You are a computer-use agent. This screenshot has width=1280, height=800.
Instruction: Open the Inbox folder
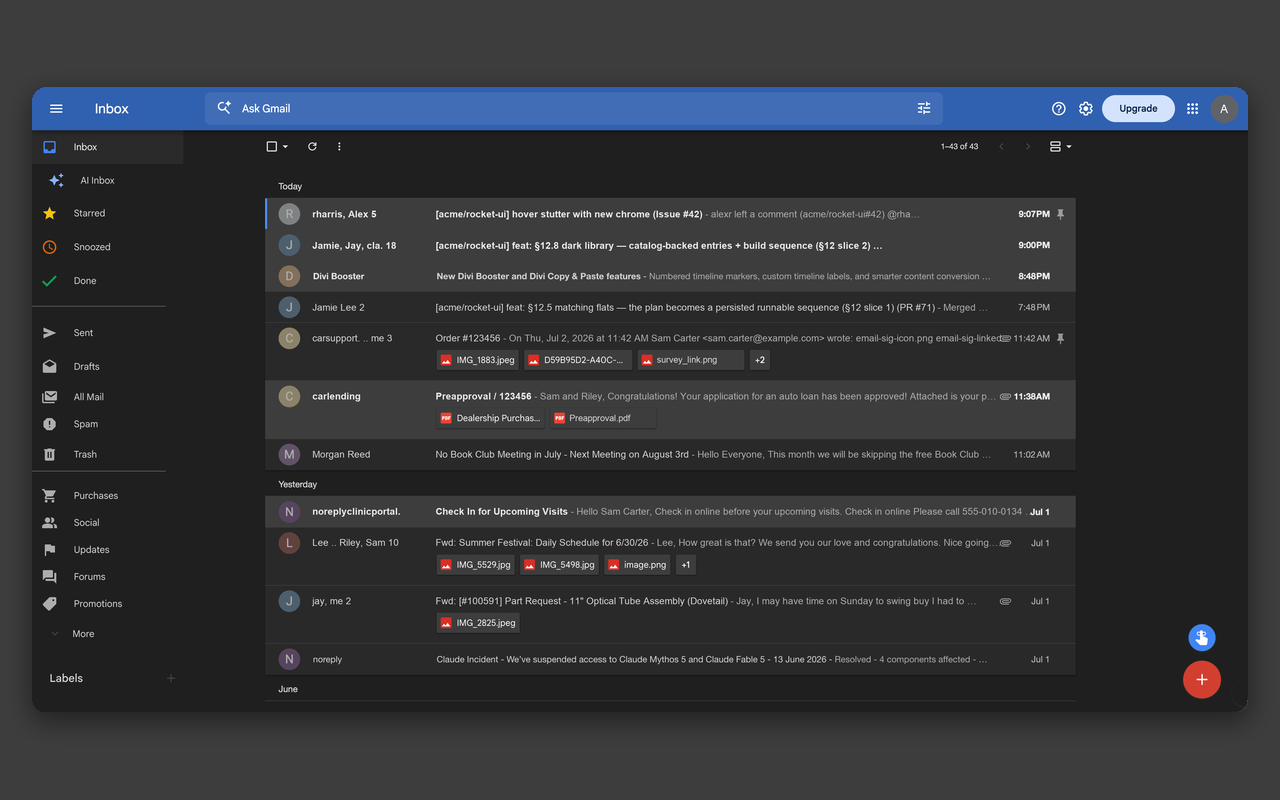[x=108, y=147]
